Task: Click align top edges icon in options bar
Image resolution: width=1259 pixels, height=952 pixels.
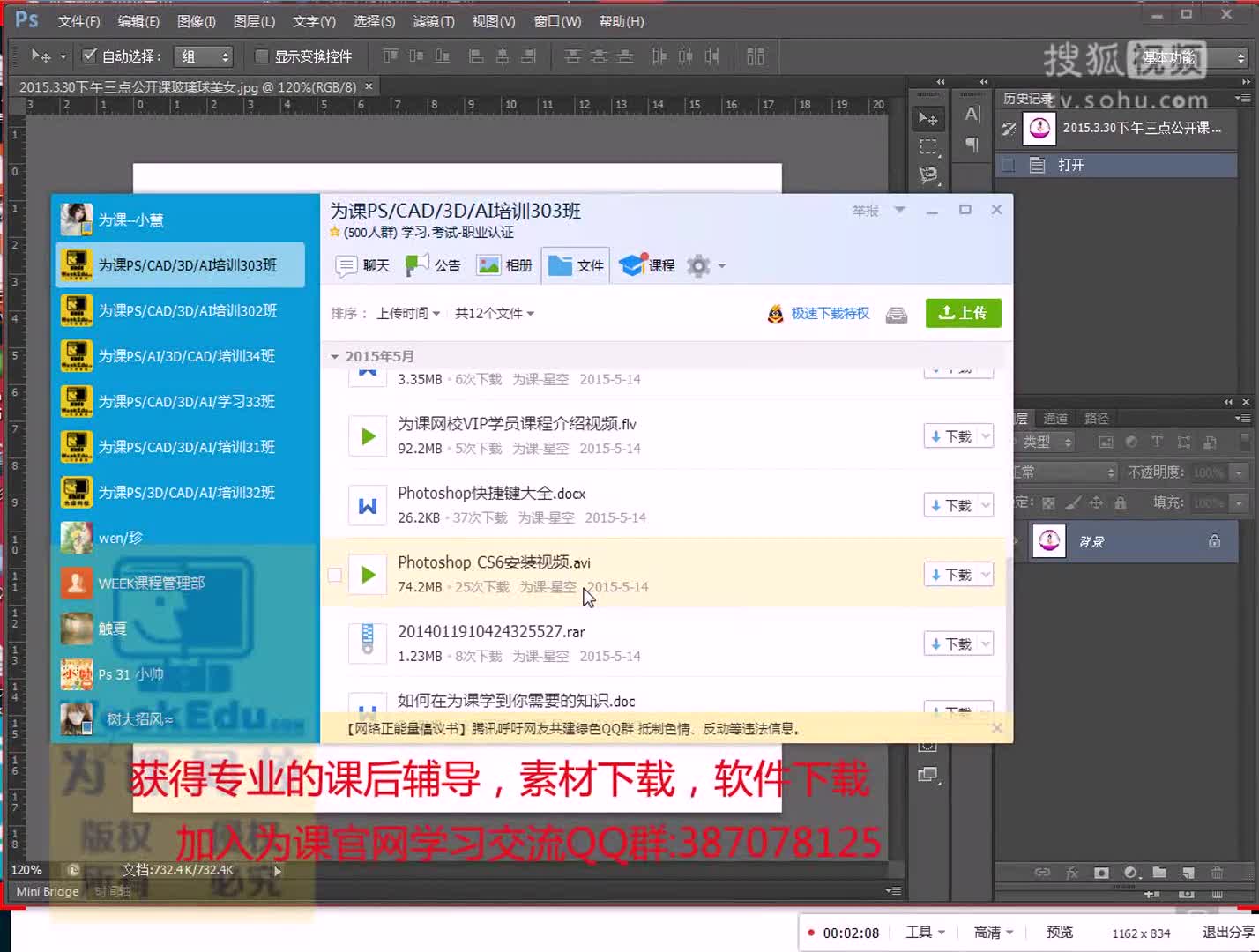Action: [x=391, y=56]
